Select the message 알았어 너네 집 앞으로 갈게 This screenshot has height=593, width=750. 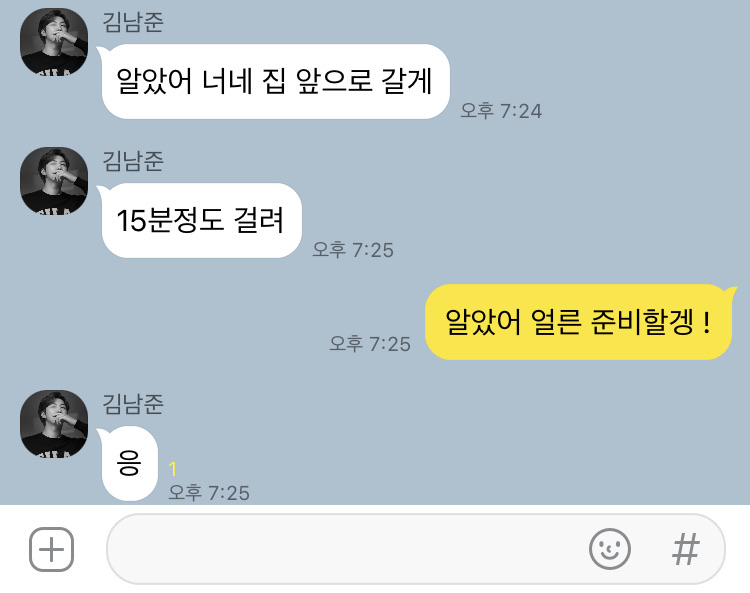point(275,81)
